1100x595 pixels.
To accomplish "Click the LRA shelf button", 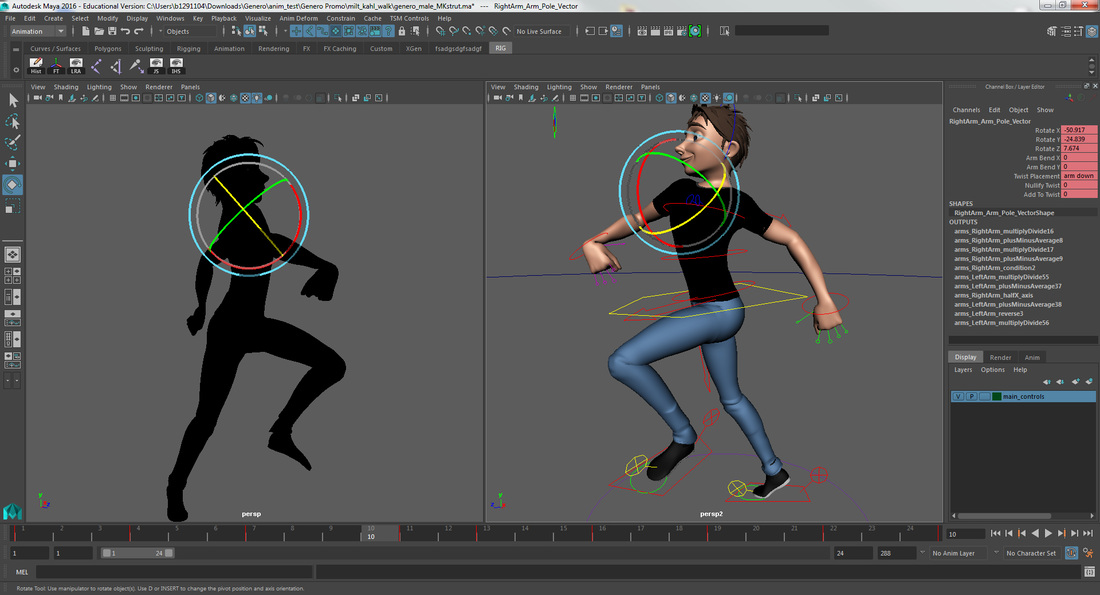I will [x=76, y=66].
